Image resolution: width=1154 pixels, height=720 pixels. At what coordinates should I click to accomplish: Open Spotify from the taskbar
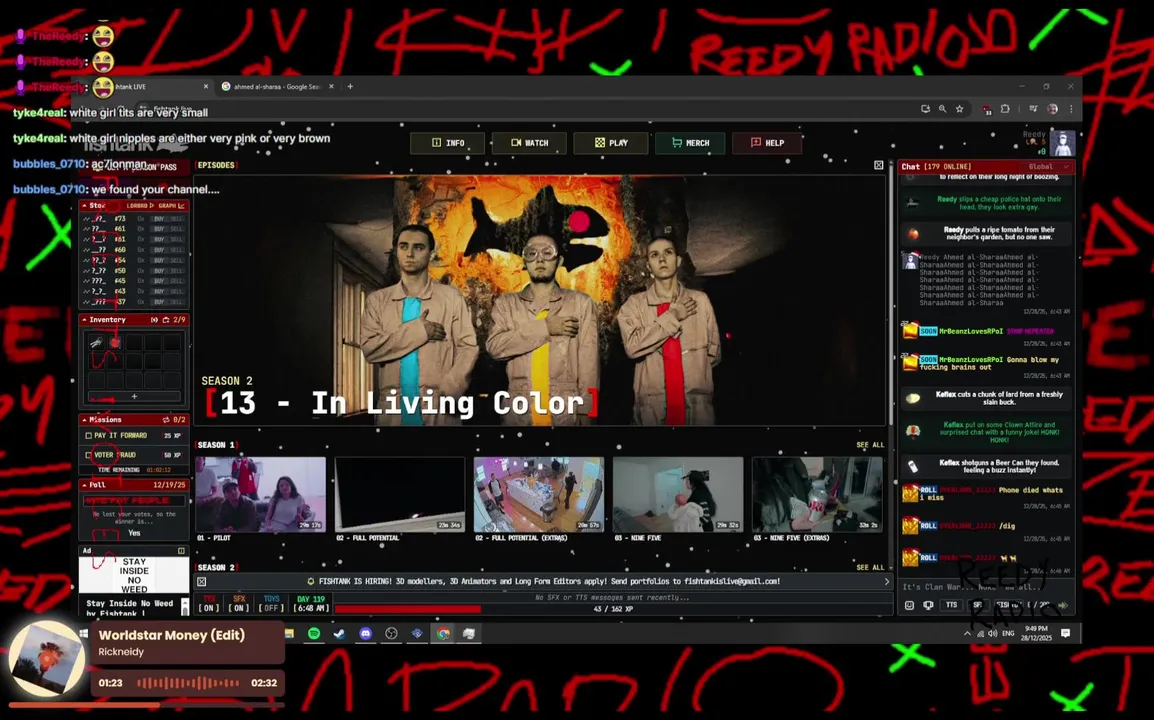coord(314,634)
